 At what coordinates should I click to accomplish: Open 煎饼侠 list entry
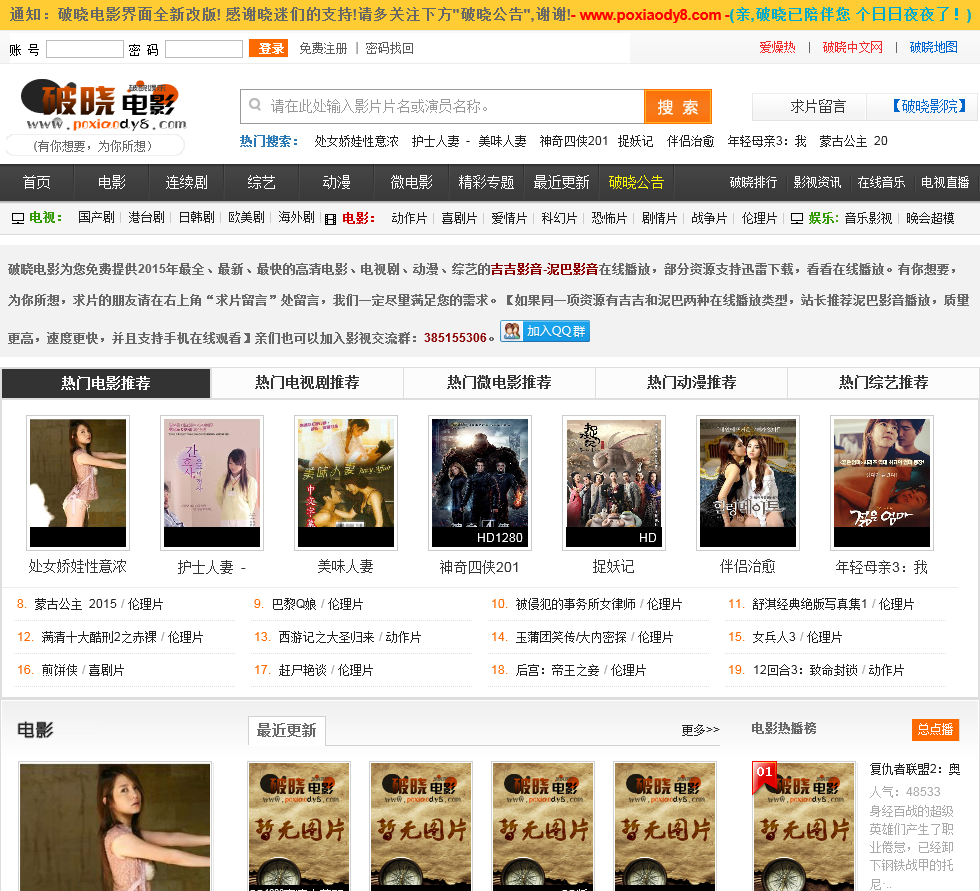point(59,670)
